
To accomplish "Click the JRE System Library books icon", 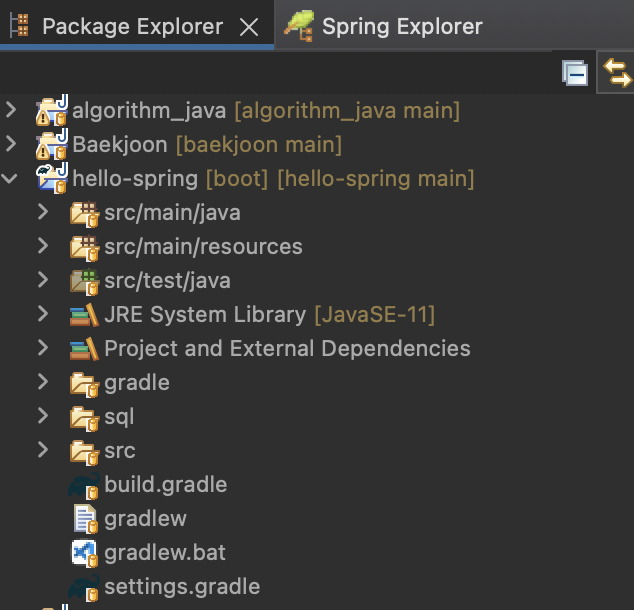I will pos(84,314).
